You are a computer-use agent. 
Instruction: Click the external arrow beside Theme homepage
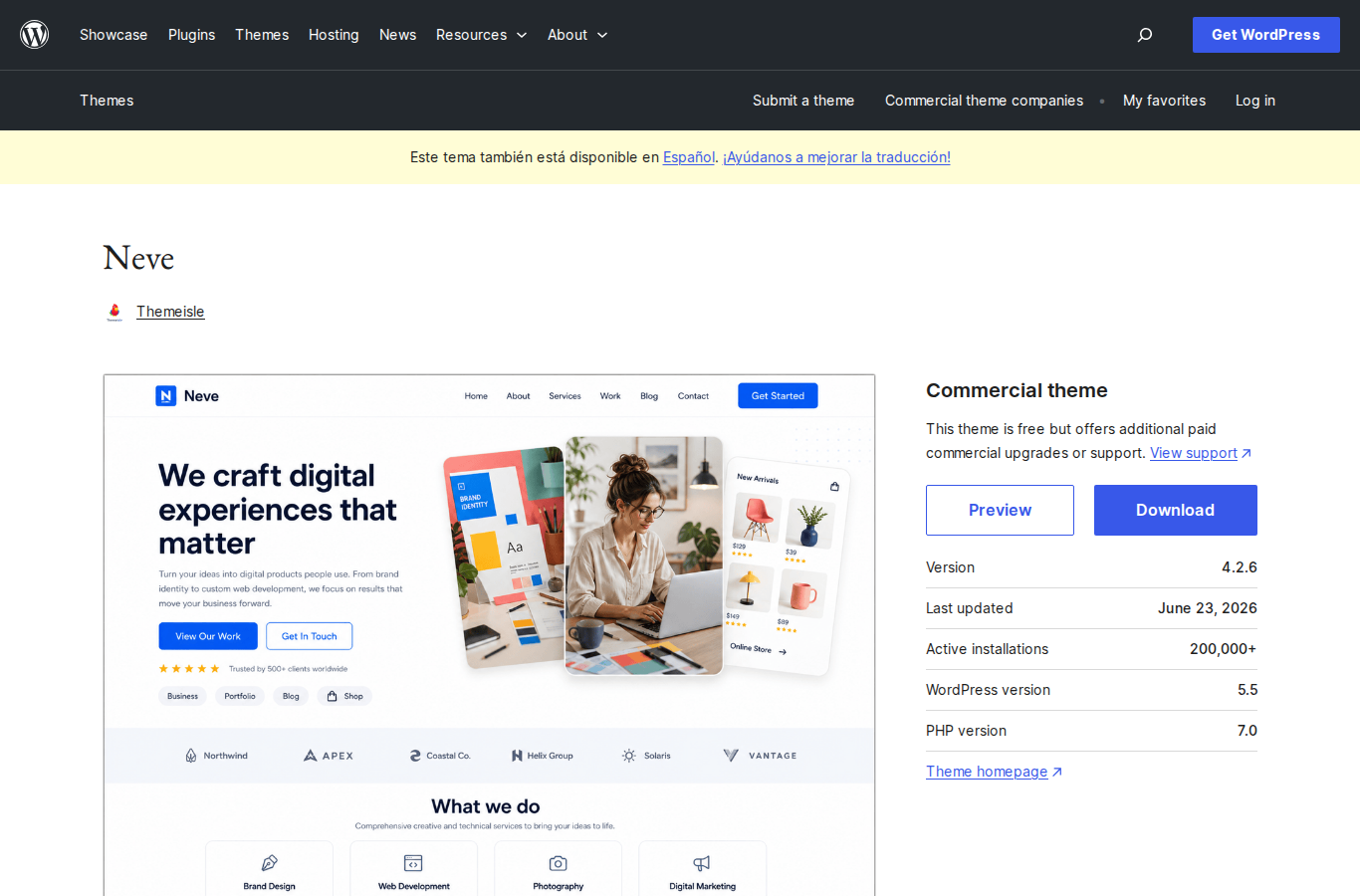[1057, 773]
